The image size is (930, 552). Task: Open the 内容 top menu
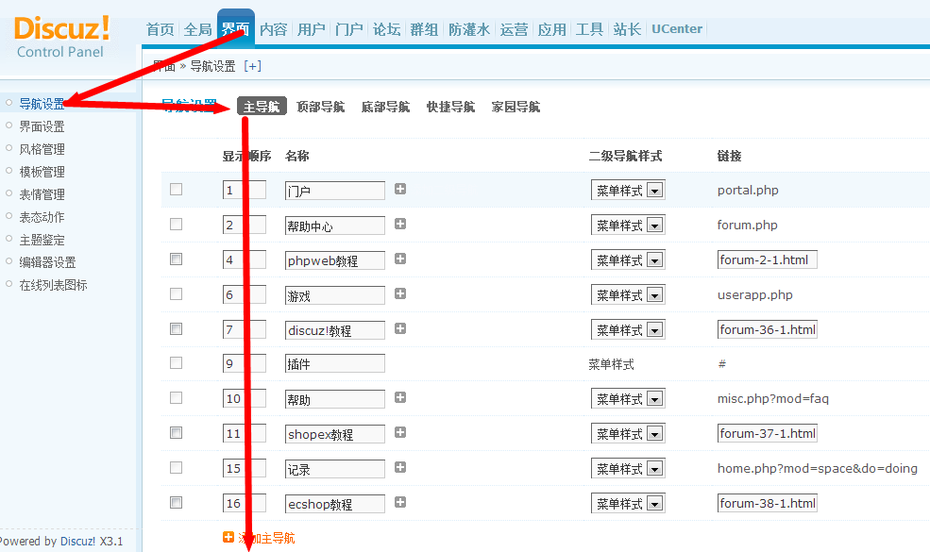click(273, 29)
